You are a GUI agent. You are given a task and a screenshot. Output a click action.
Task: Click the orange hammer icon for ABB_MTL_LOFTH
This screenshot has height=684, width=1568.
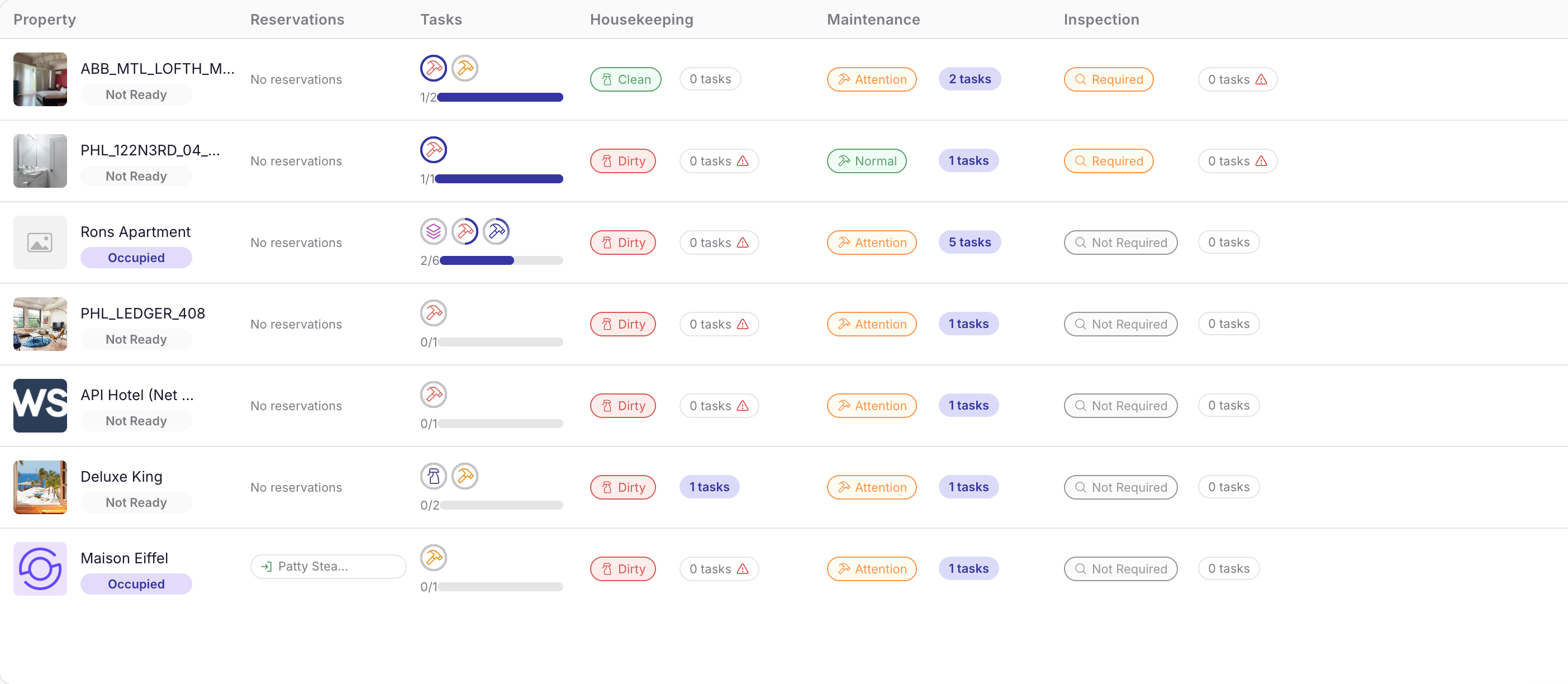coord(465,68)
